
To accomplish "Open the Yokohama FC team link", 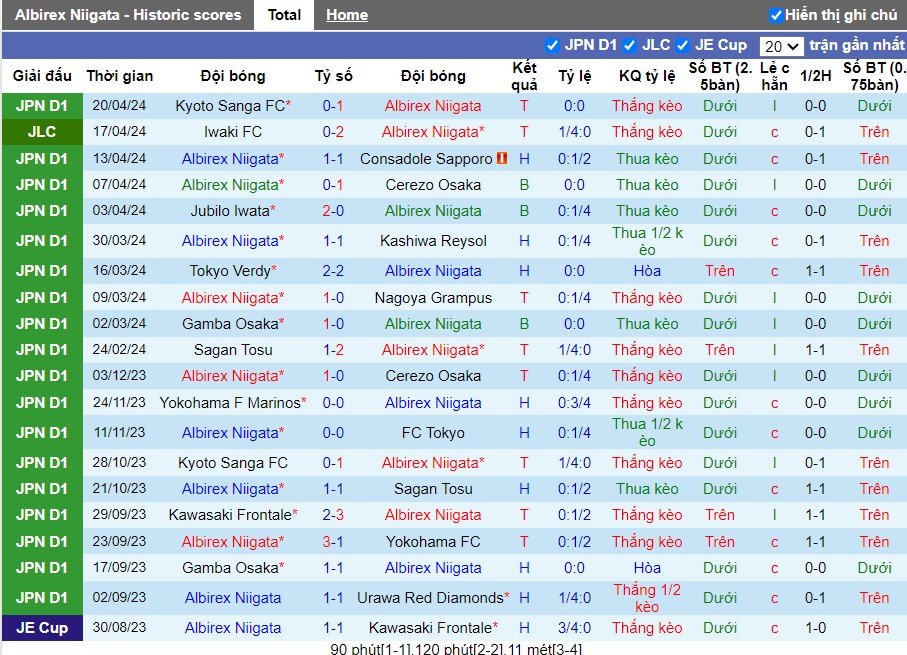I will 433,542.
